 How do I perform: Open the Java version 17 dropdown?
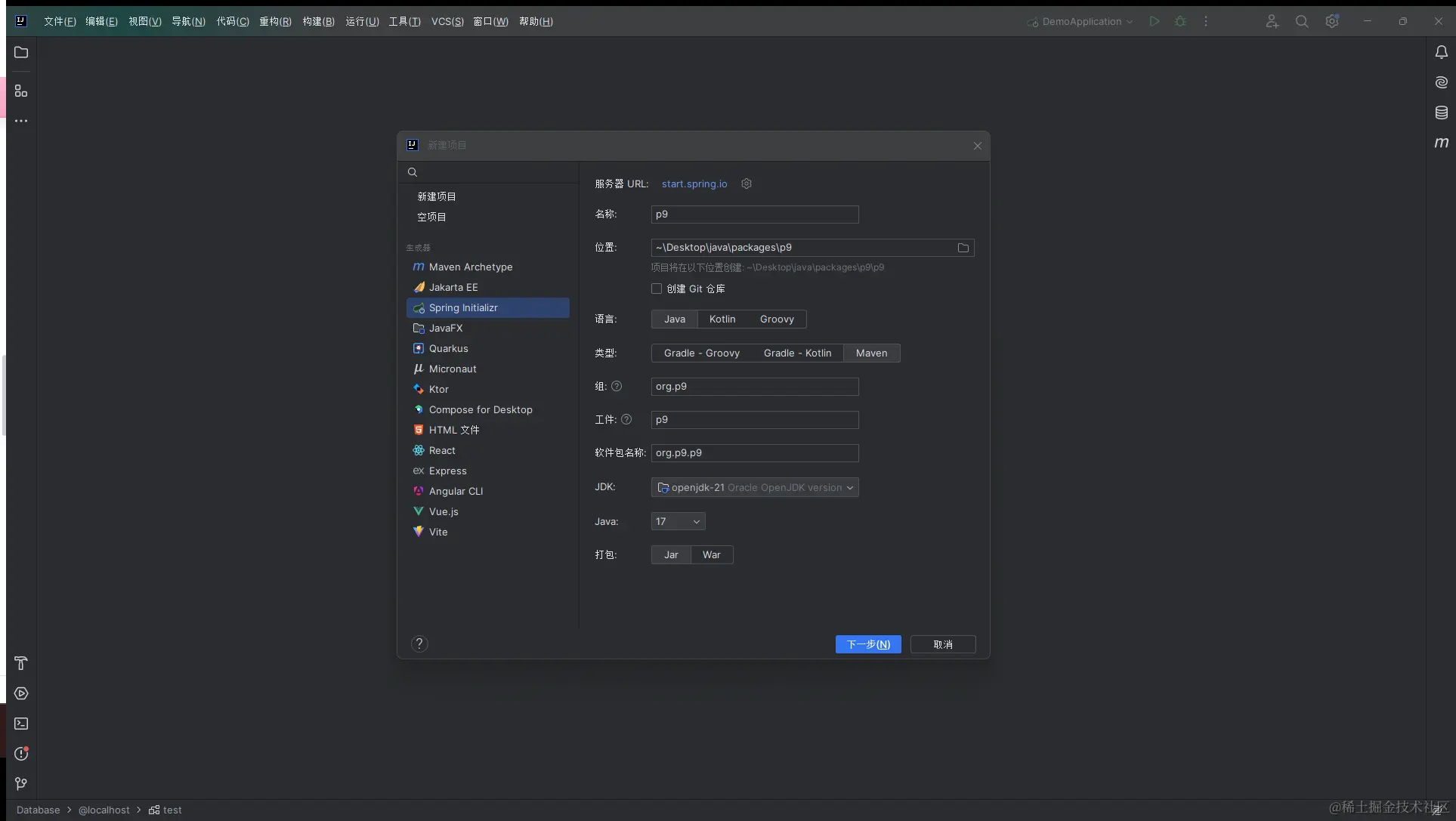coord(678,521)
